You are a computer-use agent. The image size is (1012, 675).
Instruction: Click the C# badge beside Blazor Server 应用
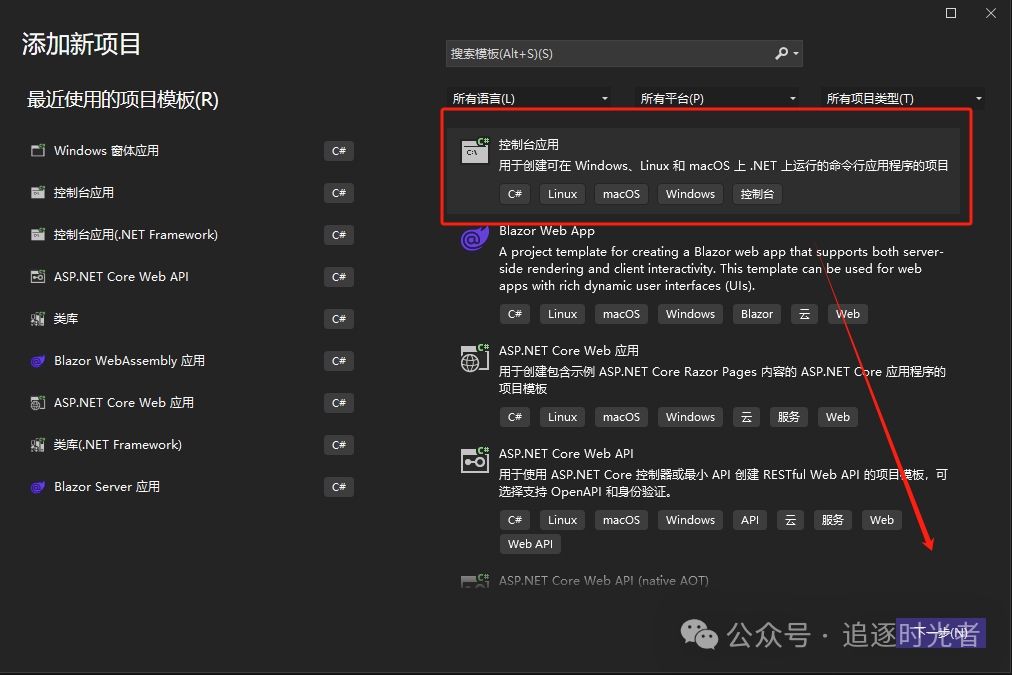click(x=339, y=487)
